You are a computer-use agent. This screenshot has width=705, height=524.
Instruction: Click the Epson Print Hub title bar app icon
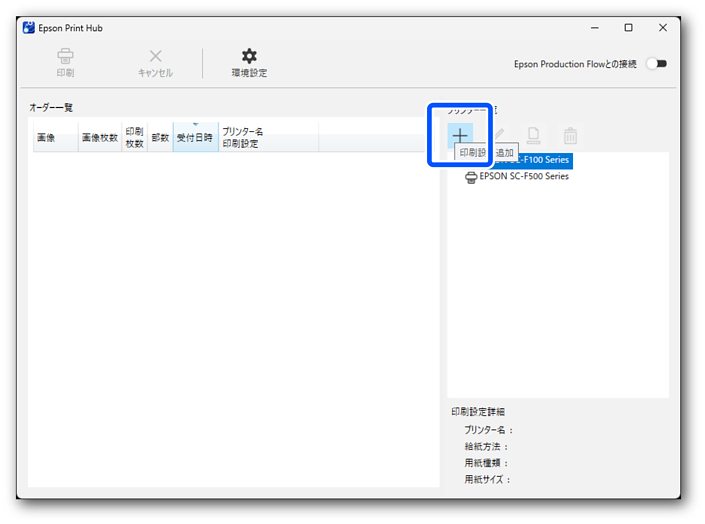28,28
